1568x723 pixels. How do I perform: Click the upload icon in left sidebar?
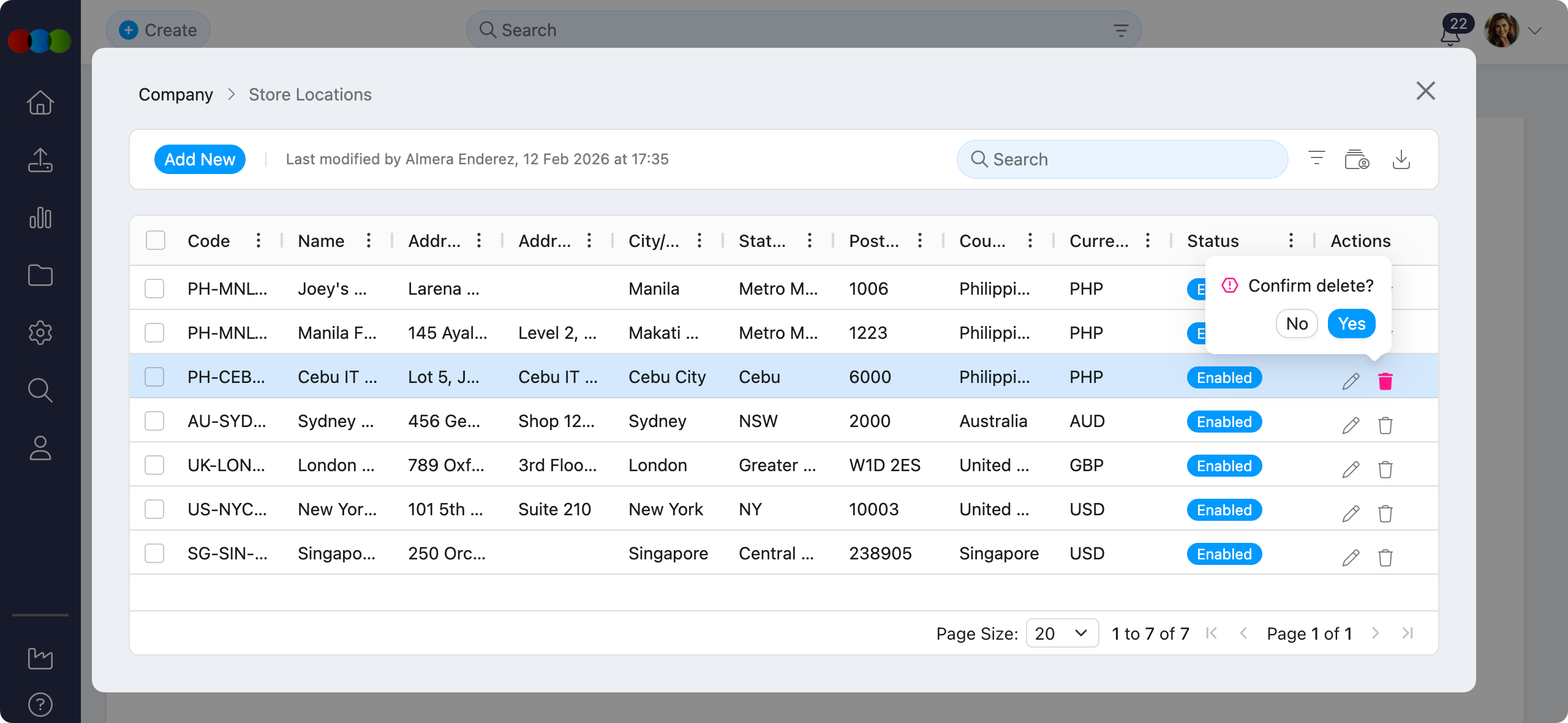coord(40,160)
